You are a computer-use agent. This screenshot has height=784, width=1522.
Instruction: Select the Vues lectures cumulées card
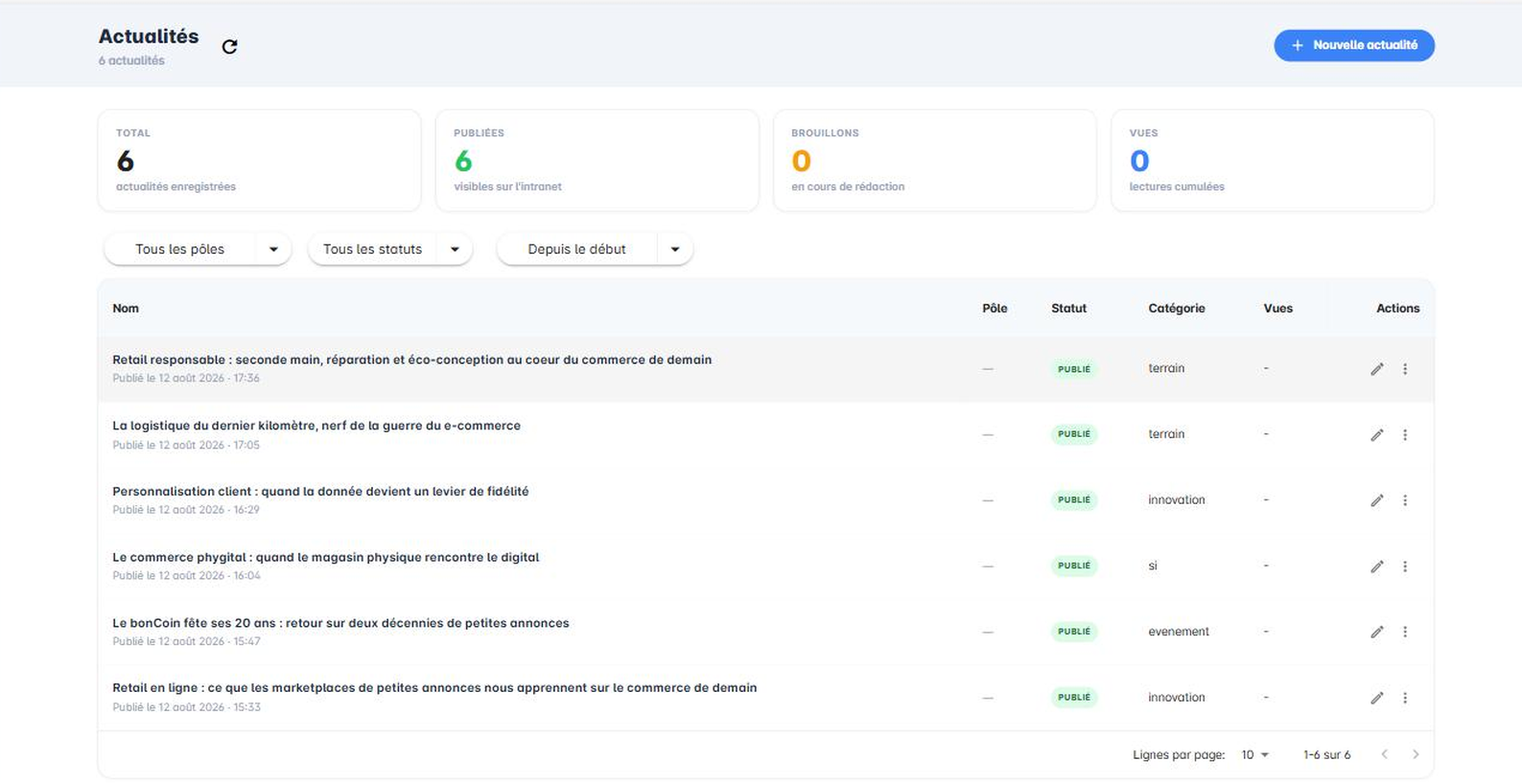[x=1272, y=160]
